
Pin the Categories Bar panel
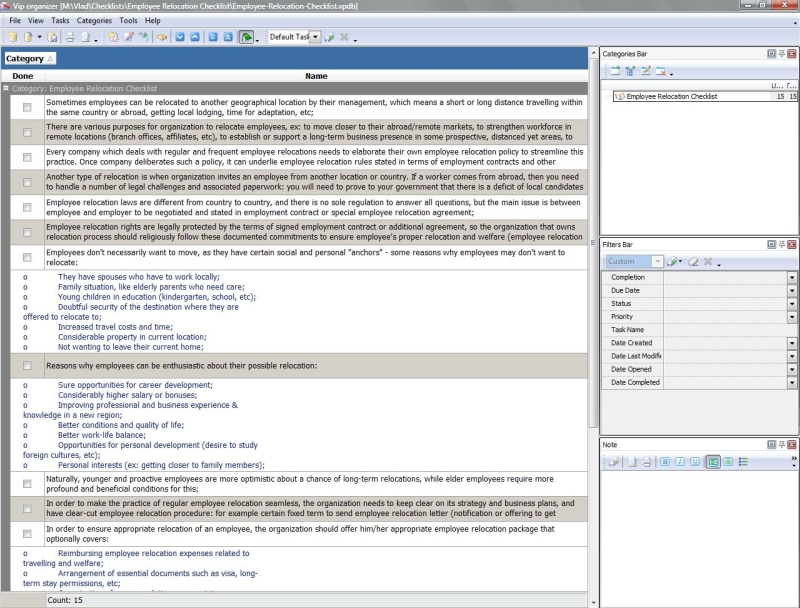[x=781, y=53]
